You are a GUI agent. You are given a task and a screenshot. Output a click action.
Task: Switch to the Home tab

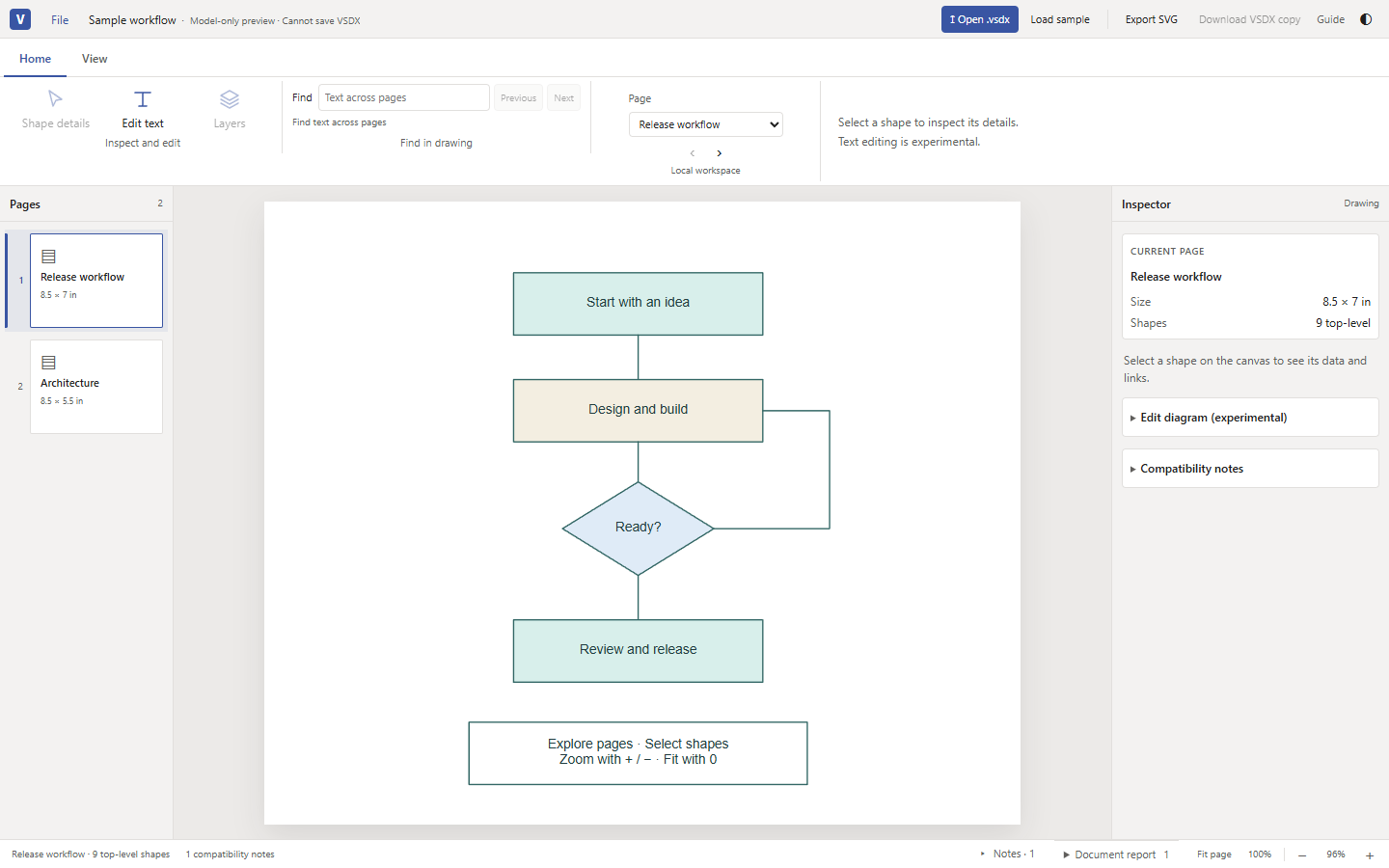(35, 59)
